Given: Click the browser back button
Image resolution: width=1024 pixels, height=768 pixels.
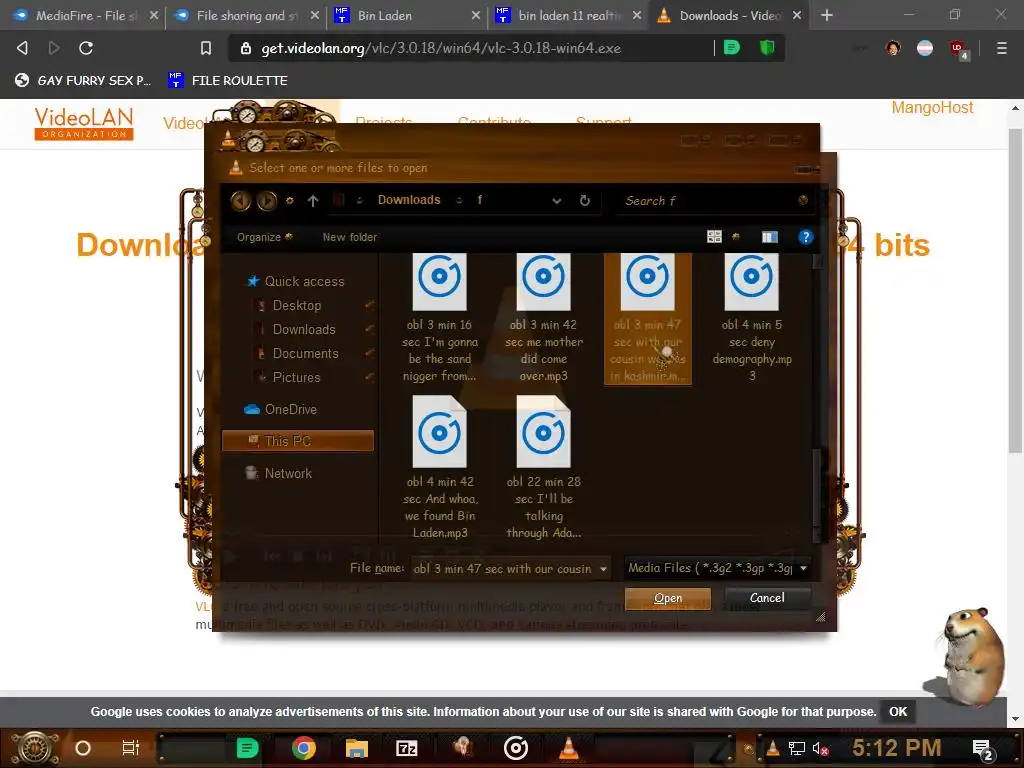Looking at the screenshot, I should (x=22, y=48).
